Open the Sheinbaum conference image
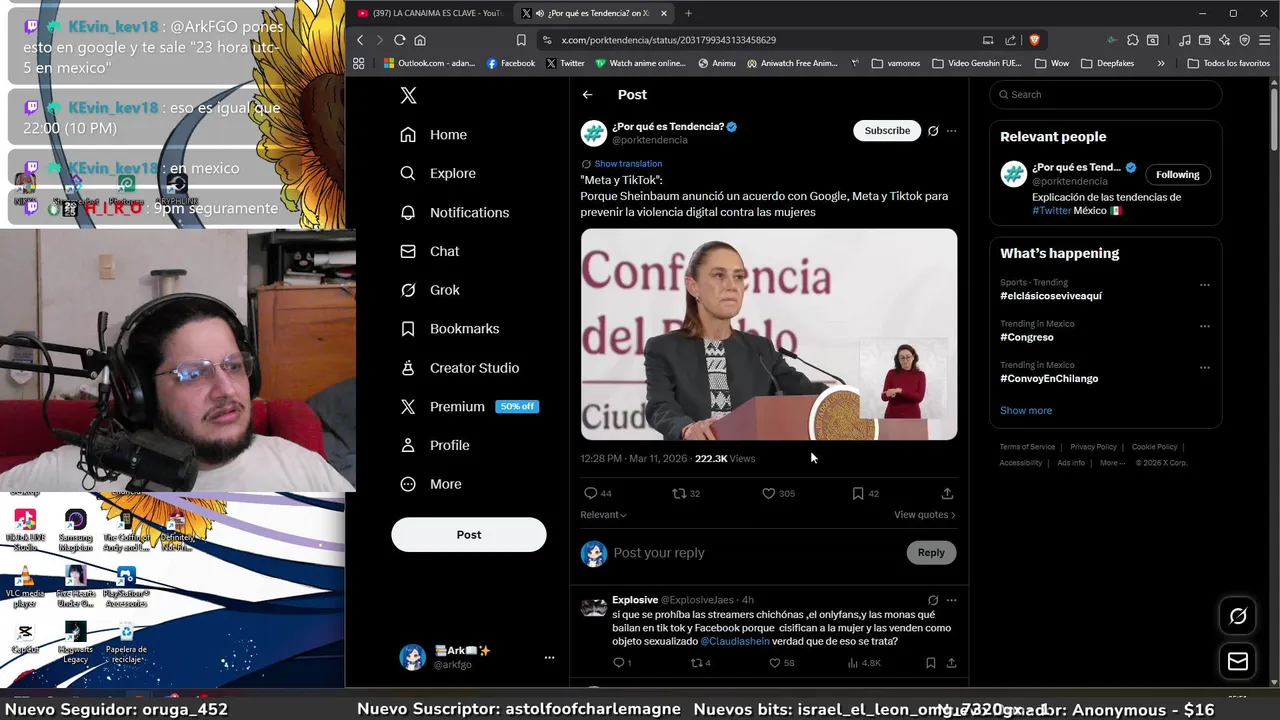The width and height of the screenshot is (1280, 720). coord(769,334)
